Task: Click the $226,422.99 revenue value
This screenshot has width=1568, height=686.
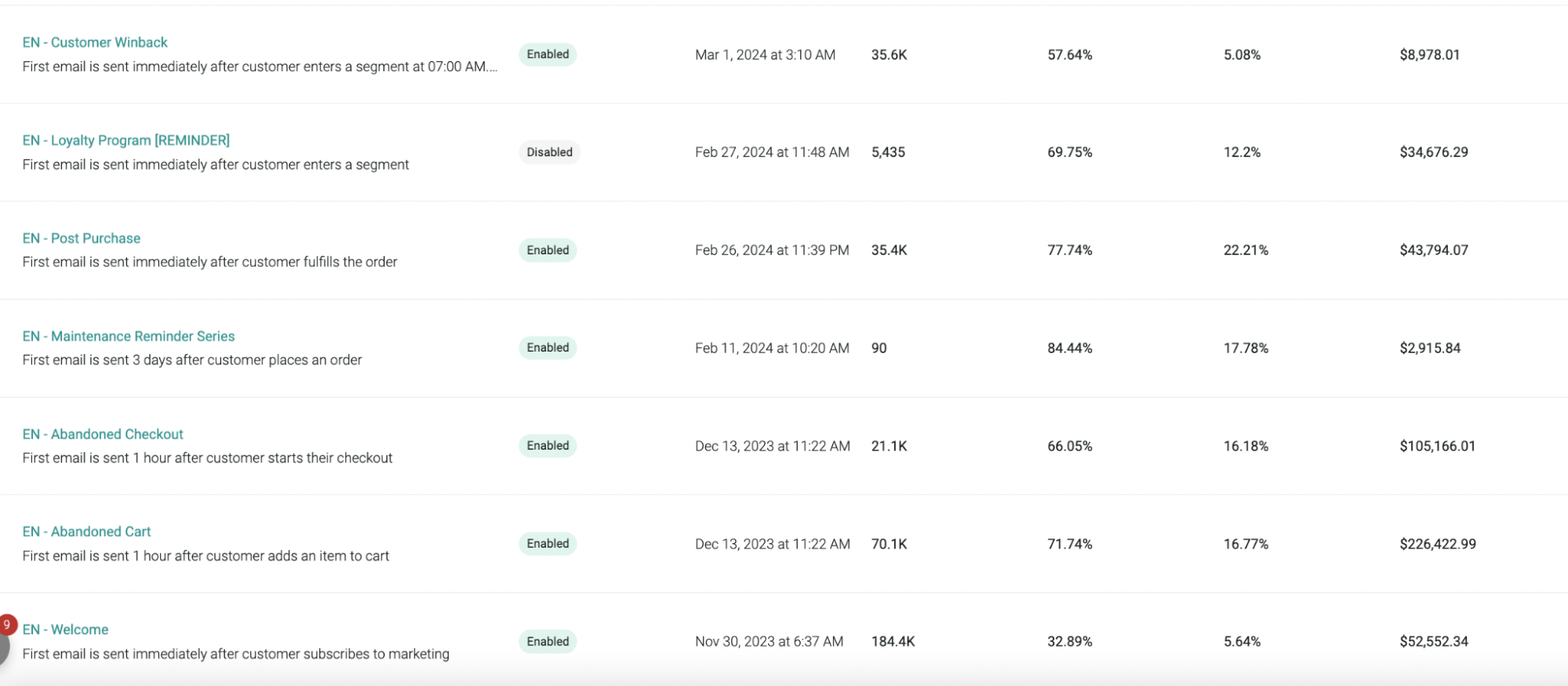Action: pos(1437,544)
